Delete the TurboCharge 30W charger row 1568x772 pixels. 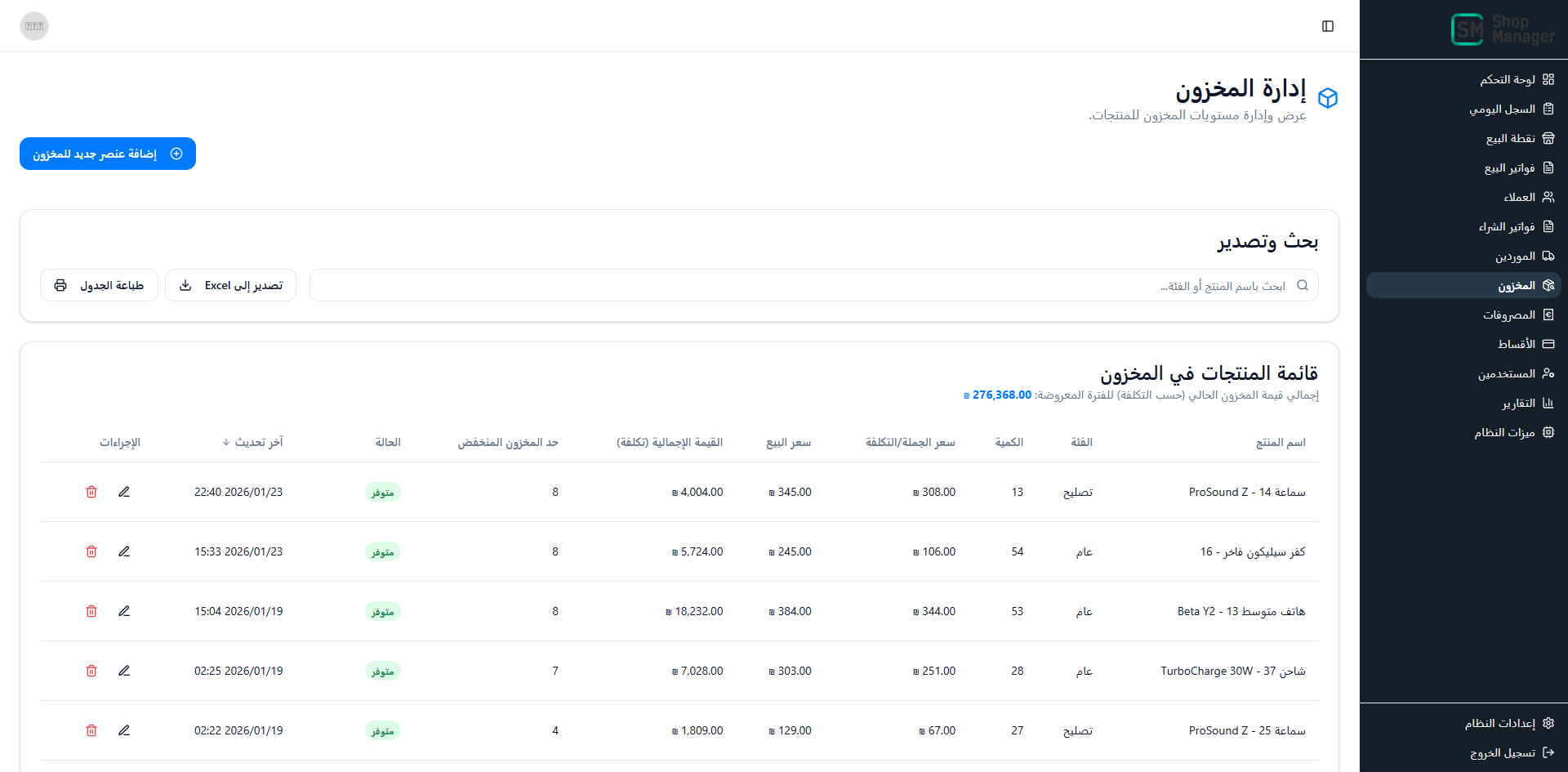coord(91,671)
